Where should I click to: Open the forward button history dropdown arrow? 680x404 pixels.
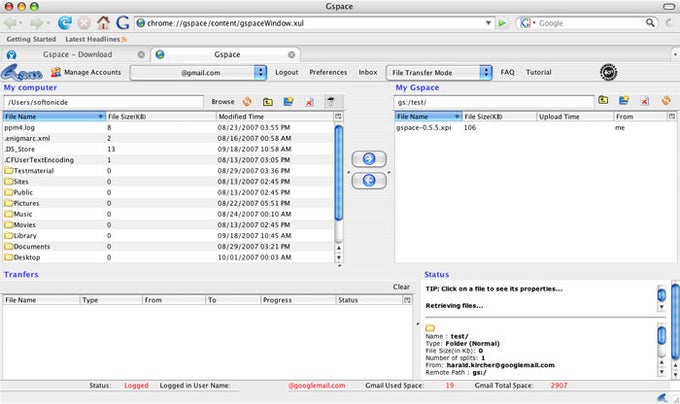[x=48, y=23]
